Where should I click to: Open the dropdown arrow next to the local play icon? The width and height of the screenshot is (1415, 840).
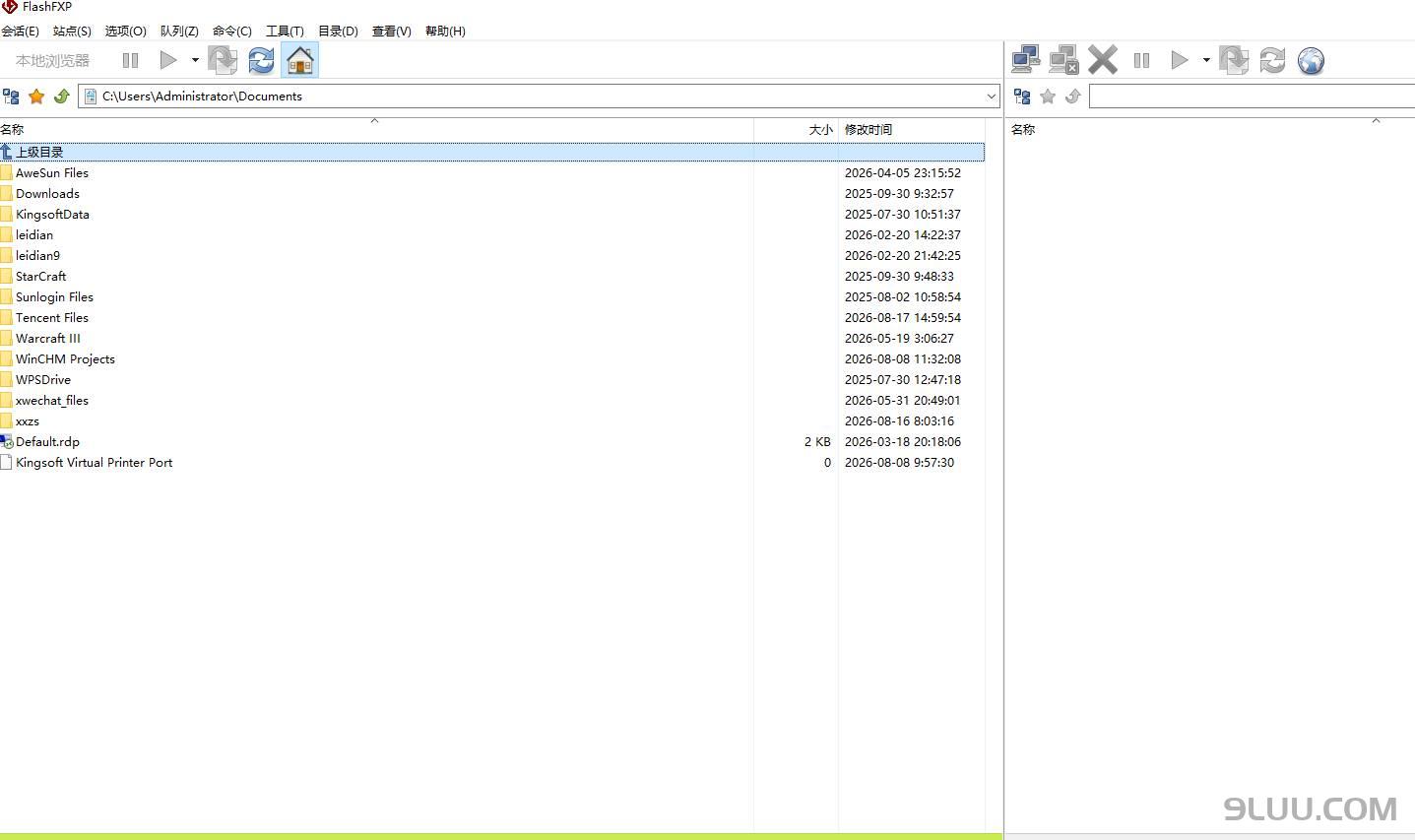[x=195, y=61]
